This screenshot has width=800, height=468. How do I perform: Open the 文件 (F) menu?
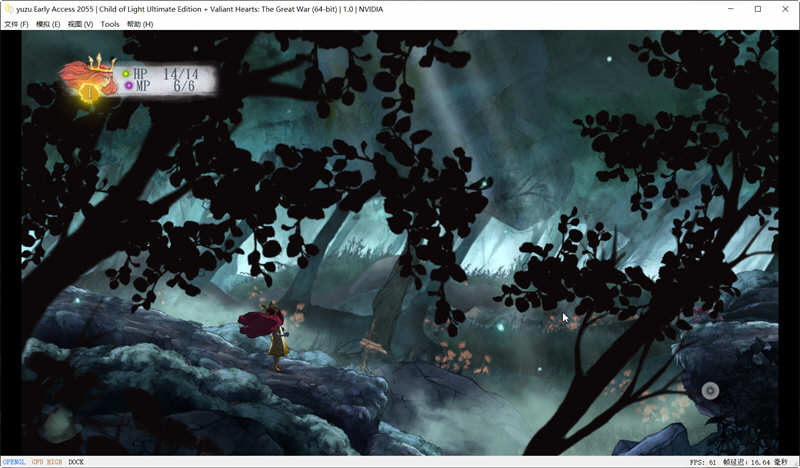(x=16, y=24)
